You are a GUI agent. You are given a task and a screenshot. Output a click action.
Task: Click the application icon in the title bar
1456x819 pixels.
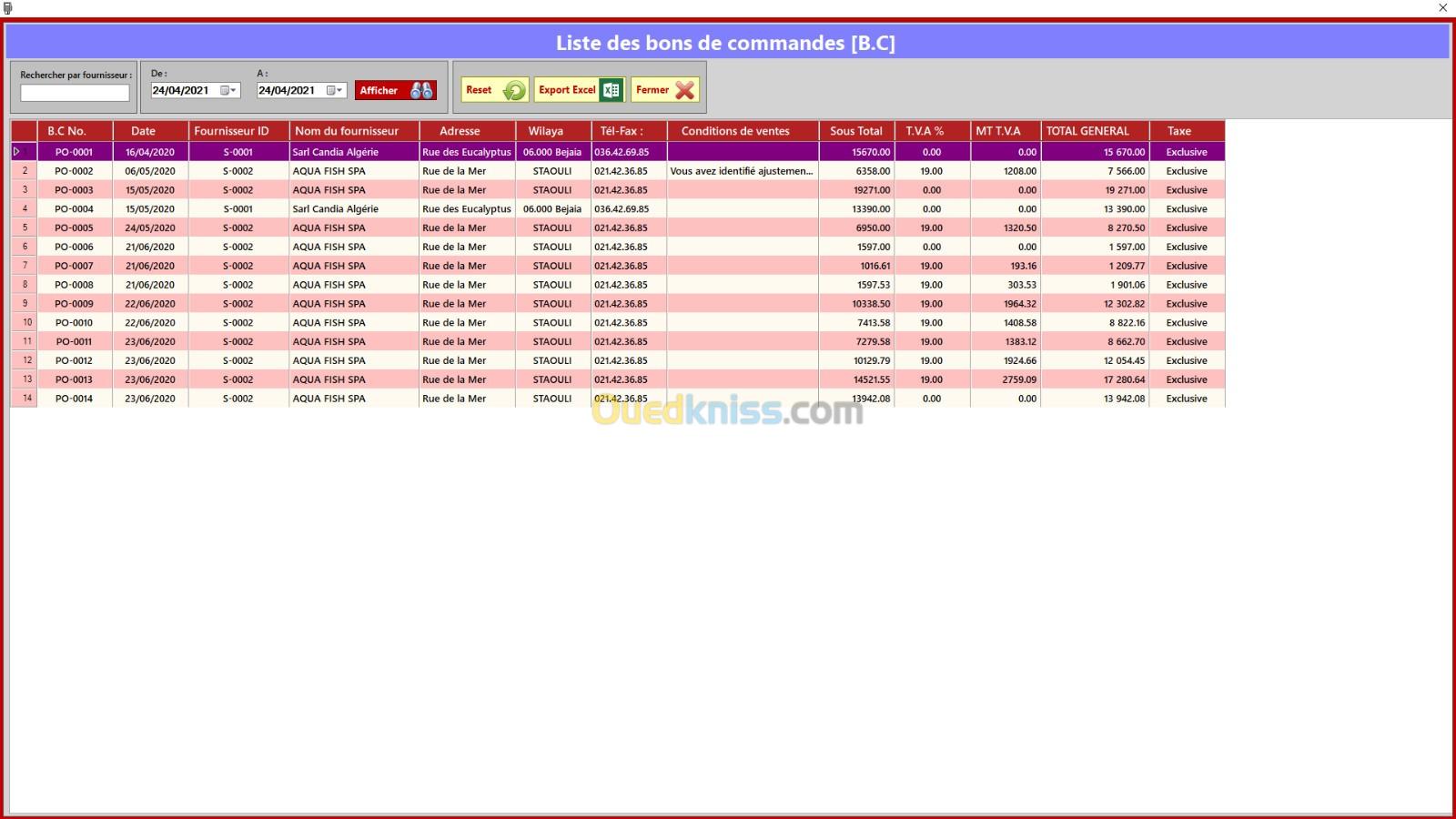[x=8, y=7]
